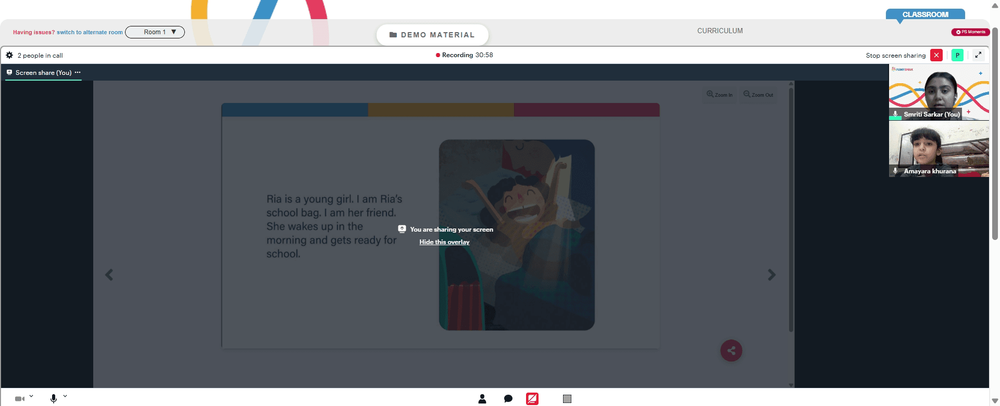Screen dimensions: 1000x406
Task: Click the '2 people in call' text
Action: pyautogui.click(x=40, y=55)
